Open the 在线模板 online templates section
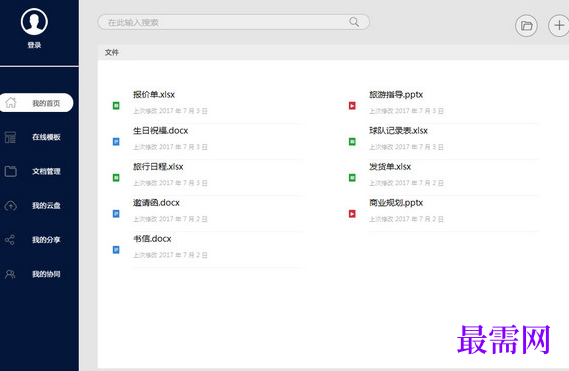 coord(46,137)
